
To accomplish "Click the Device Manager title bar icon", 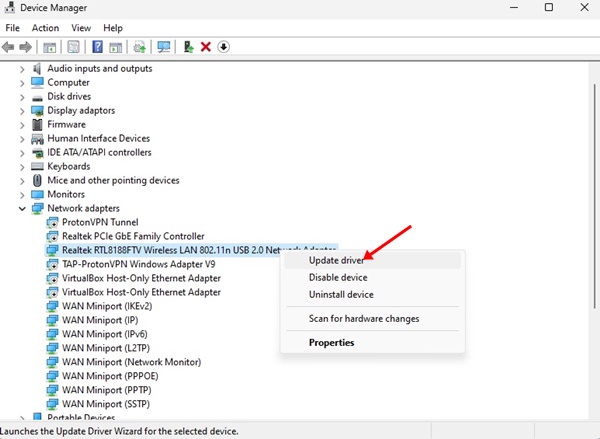I will (x=9, y=8).
